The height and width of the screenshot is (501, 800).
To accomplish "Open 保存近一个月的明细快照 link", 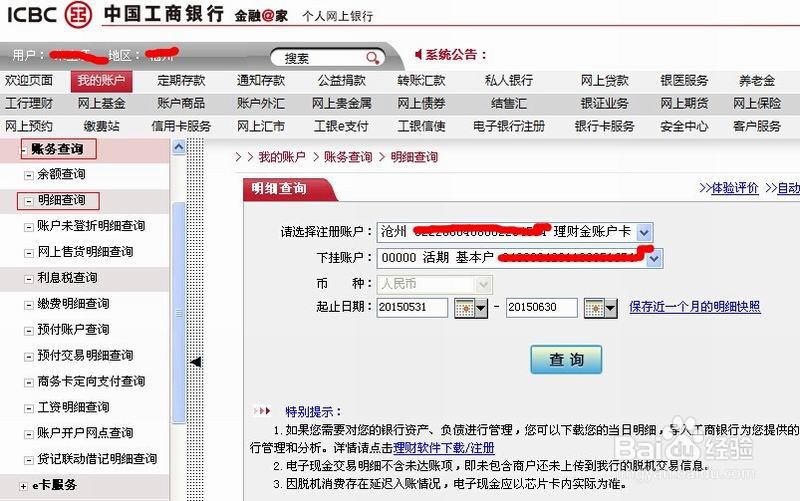I will point(694,307).
